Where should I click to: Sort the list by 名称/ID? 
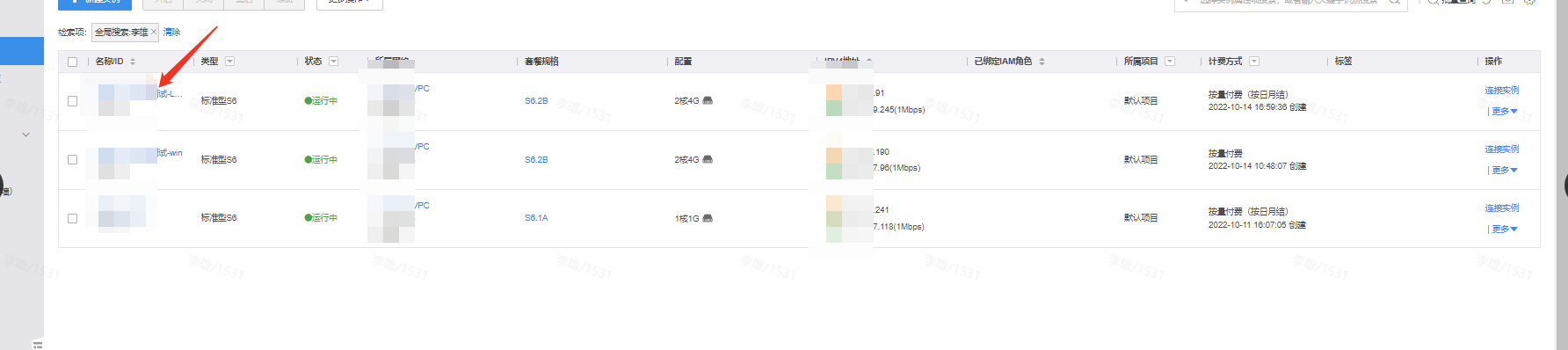coord(133,62)
